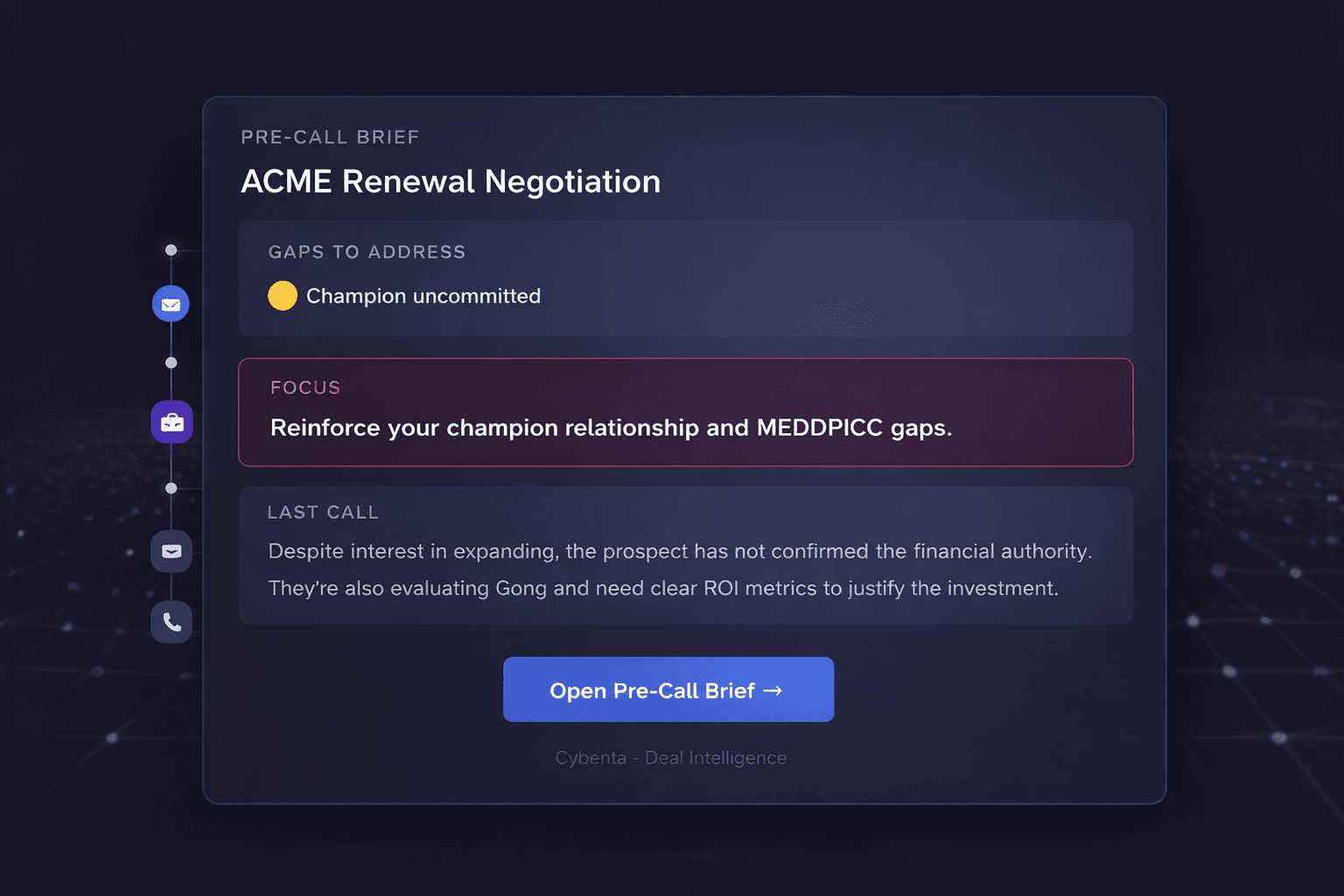
Task: Select the timeline dot below the briefcase icon
Action: click(171, 487)
